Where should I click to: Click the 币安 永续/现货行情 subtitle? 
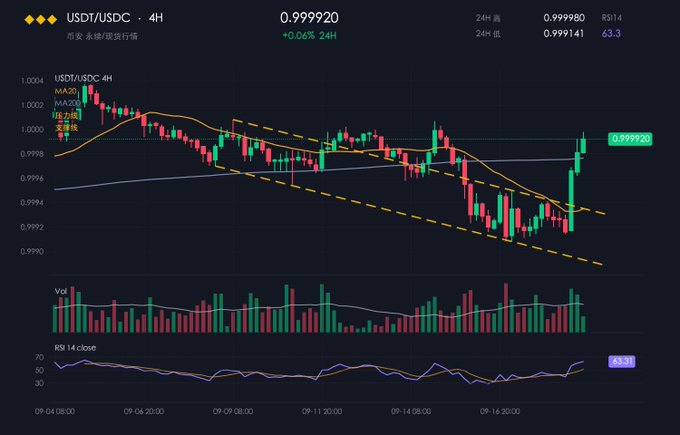(102, 36)
